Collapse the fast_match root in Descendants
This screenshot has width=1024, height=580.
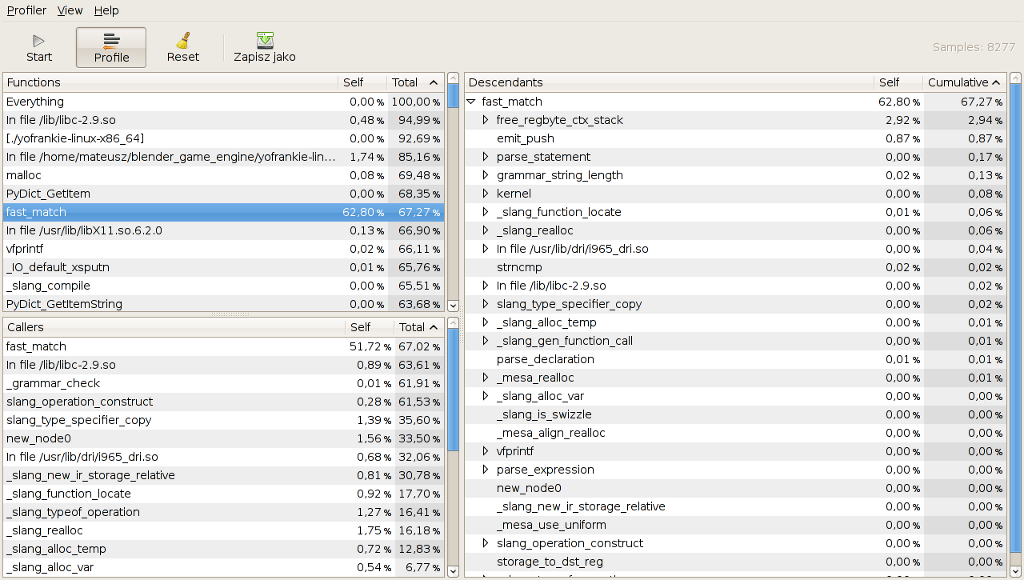point(471,102)
